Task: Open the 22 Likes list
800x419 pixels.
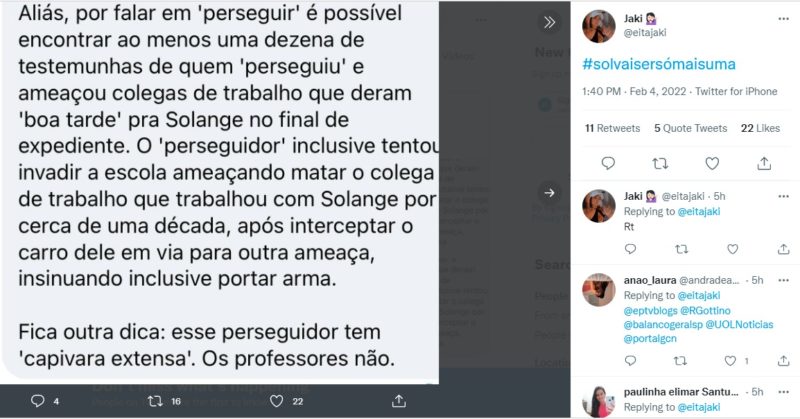Action: 760,128
